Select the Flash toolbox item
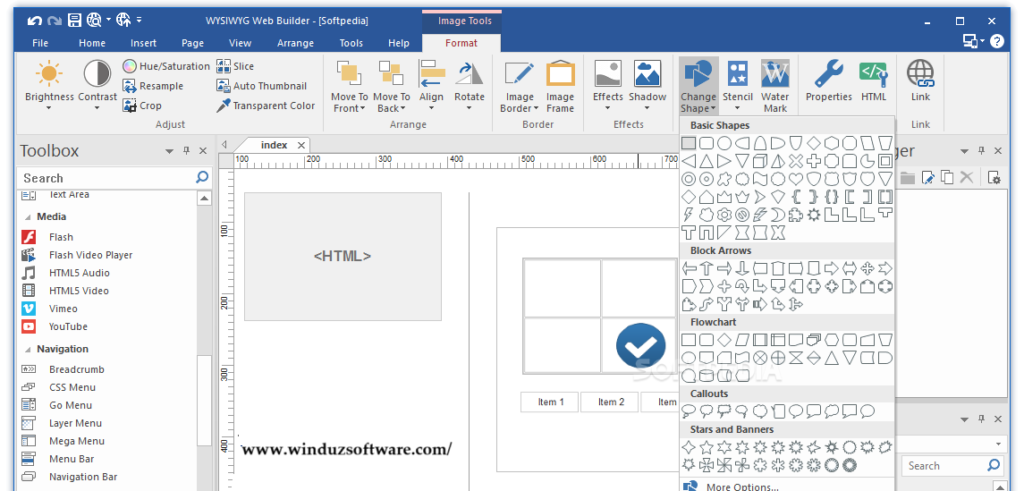The image size is (1024, 491). point(48,237)
